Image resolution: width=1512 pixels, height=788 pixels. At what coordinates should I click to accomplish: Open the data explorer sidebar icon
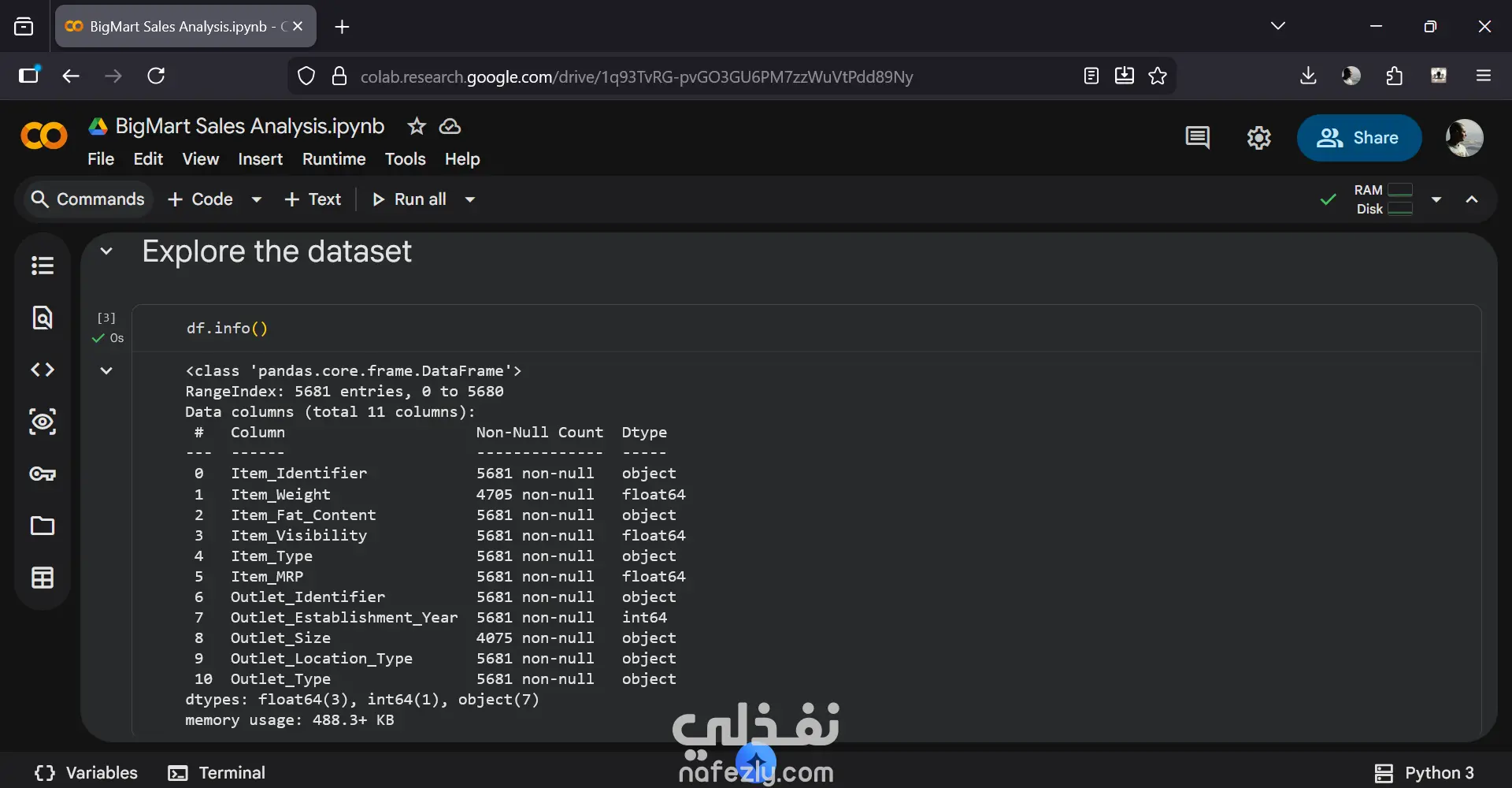pyautogui.click(x=43, y=422)
